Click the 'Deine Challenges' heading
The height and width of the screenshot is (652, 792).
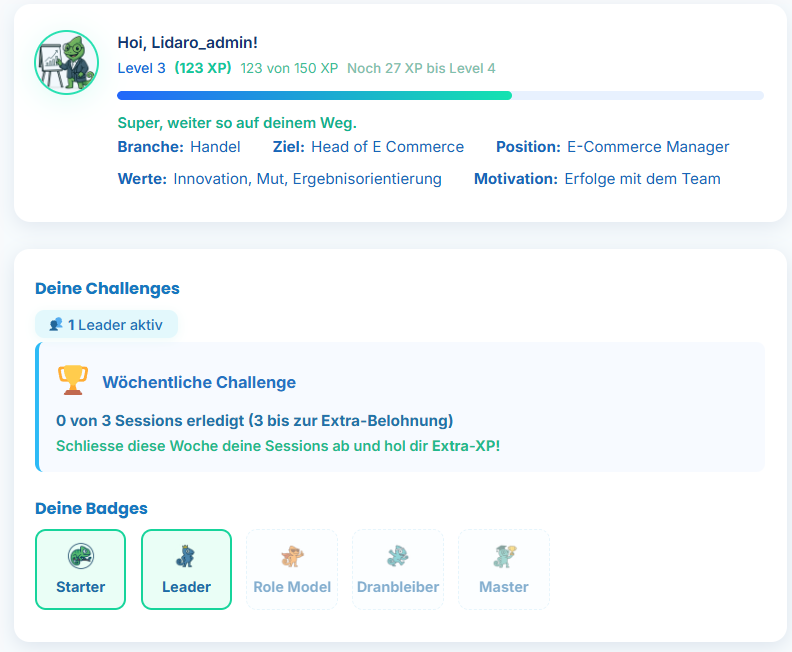coord(107,288)
